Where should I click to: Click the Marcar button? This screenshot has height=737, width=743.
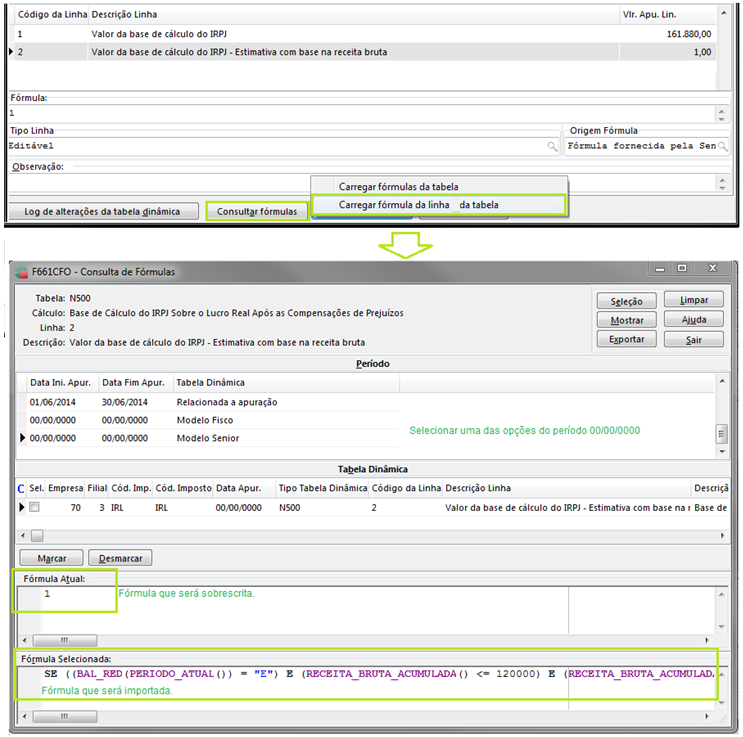click(x=52, y=558)
